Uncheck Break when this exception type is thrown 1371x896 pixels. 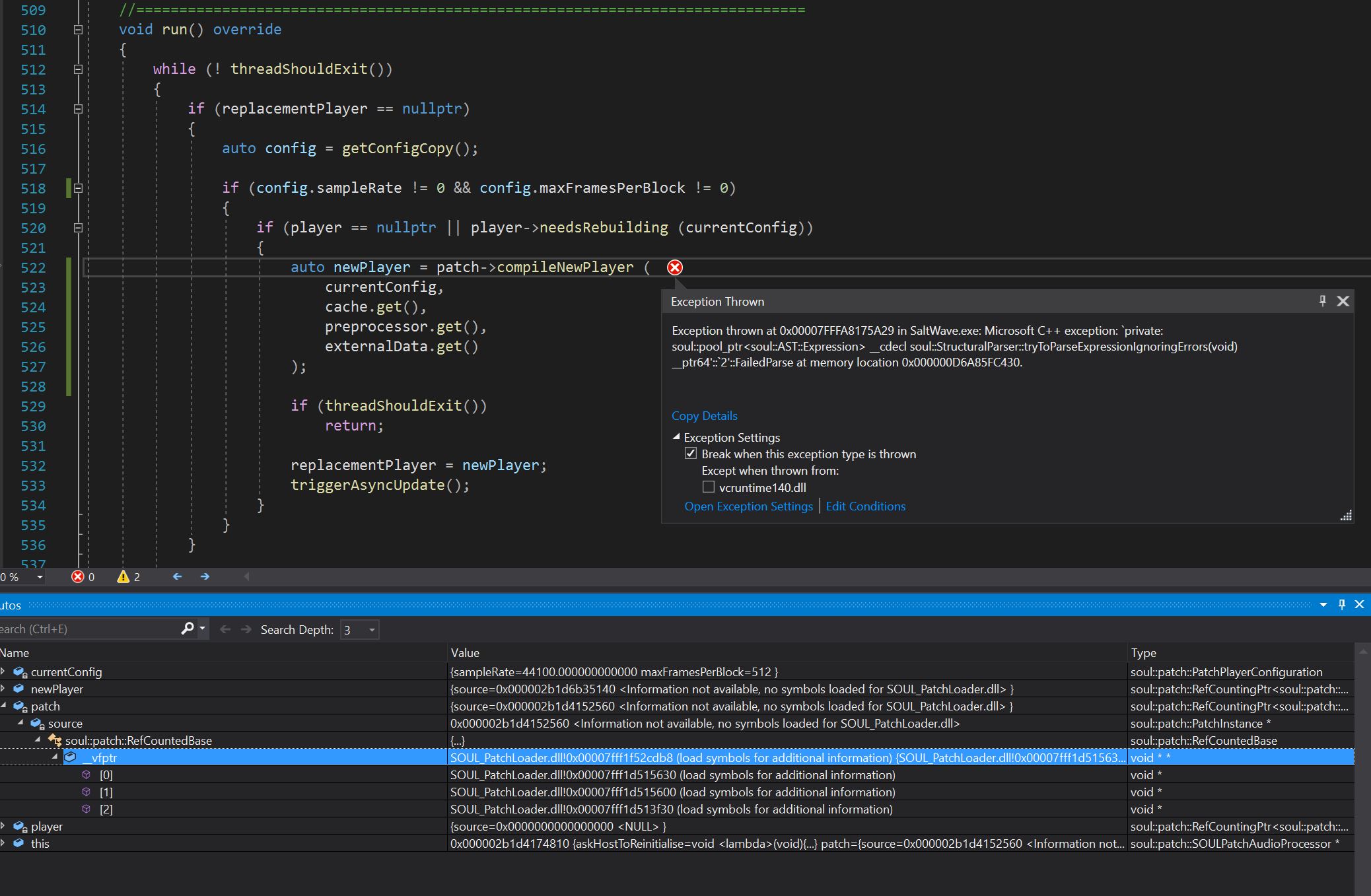[x=691, y=454]
